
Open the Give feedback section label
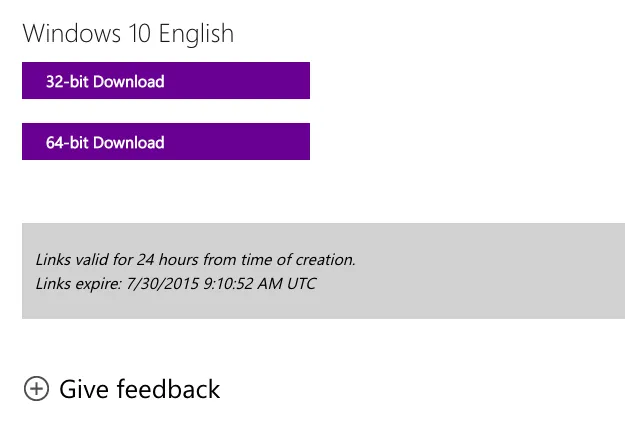tap(139, 389)
